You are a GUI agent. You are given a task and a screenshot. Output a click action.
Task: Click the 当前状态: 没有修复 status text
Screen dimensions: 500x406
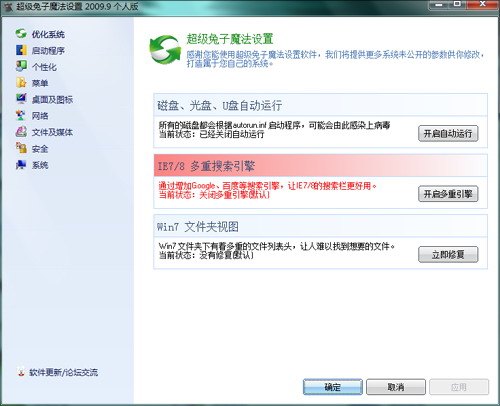[206, 255]
